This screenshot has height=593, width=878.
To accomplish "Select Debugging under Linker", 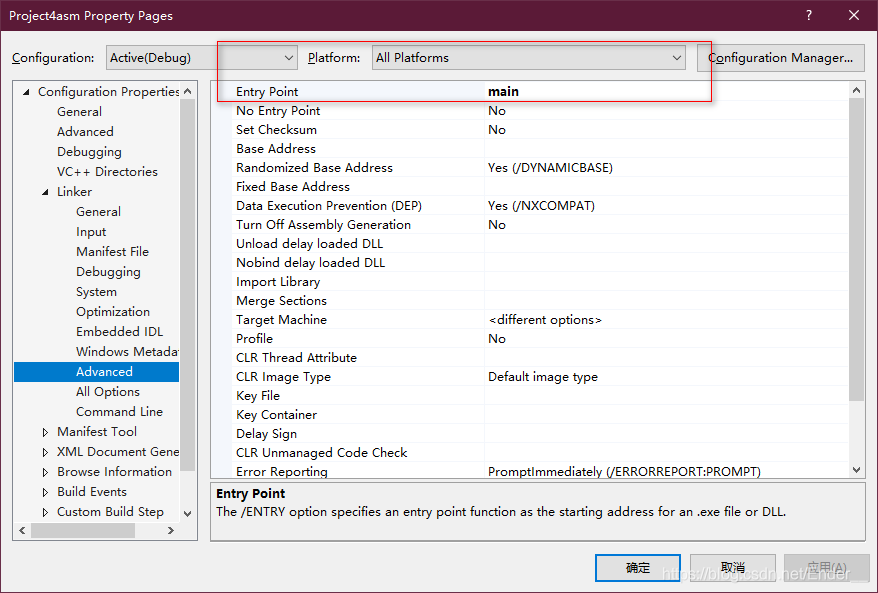I will pos(108,272).
